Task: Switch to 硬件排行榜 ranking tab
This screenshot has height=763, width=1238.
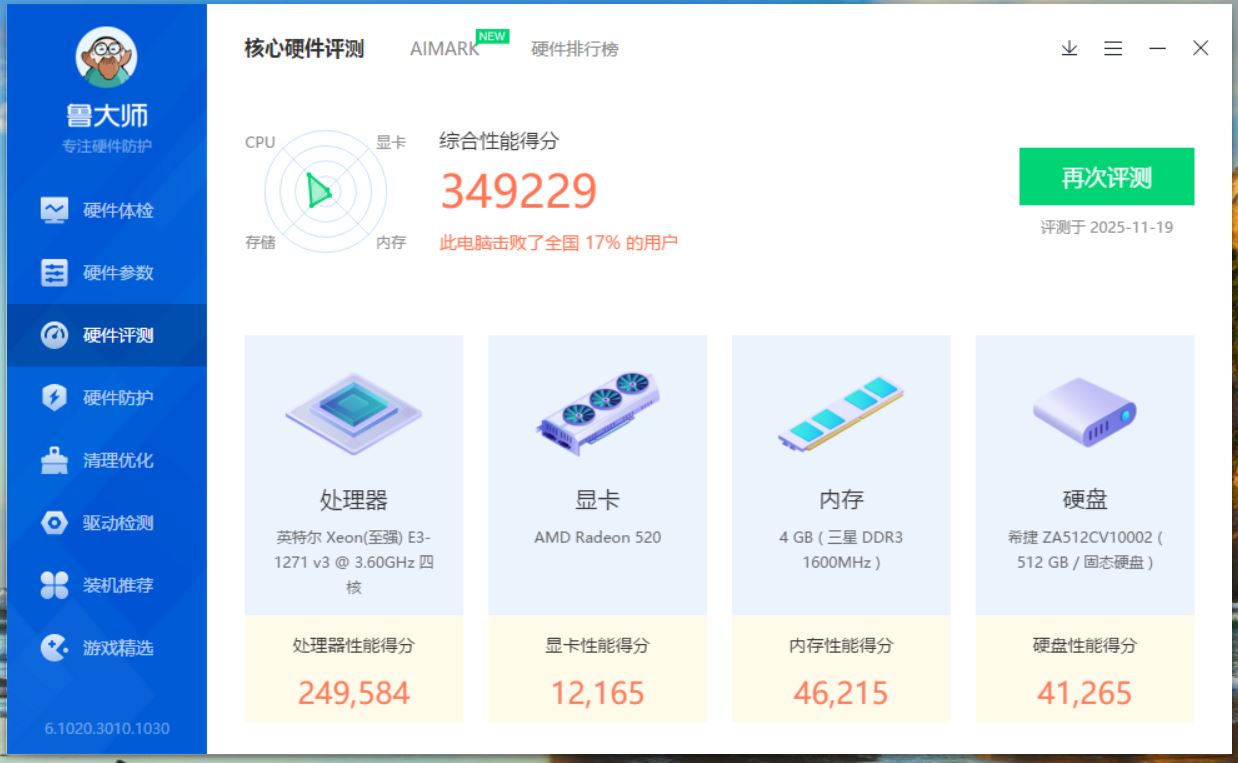Action: 574,49
